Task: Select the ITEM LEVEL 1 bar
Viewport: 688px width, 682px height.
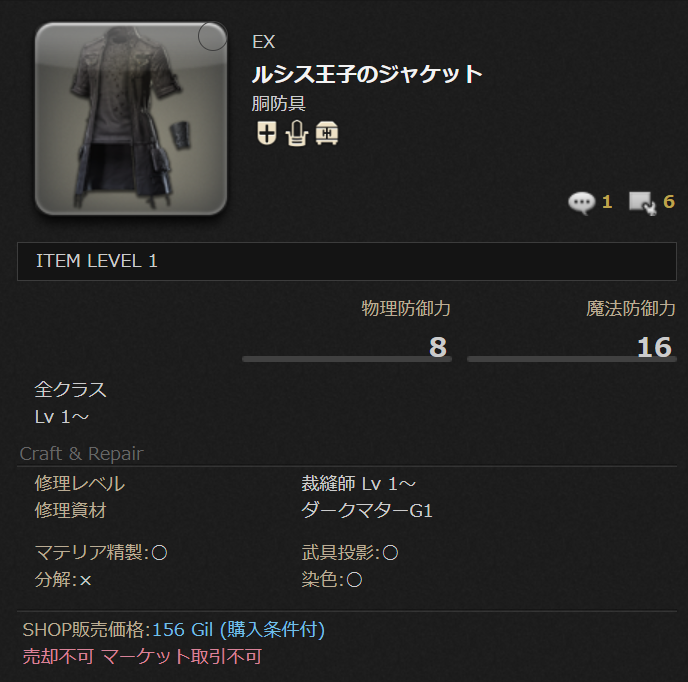Action: tap(347, 261)
